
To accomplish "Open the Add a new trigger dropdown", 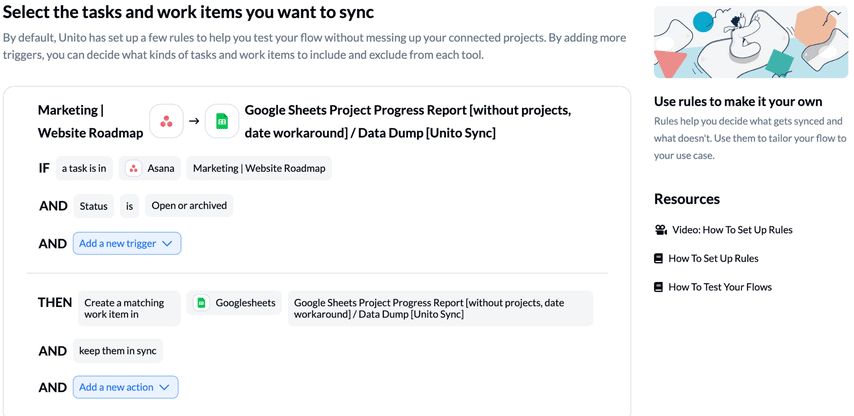I will point(127,244).
